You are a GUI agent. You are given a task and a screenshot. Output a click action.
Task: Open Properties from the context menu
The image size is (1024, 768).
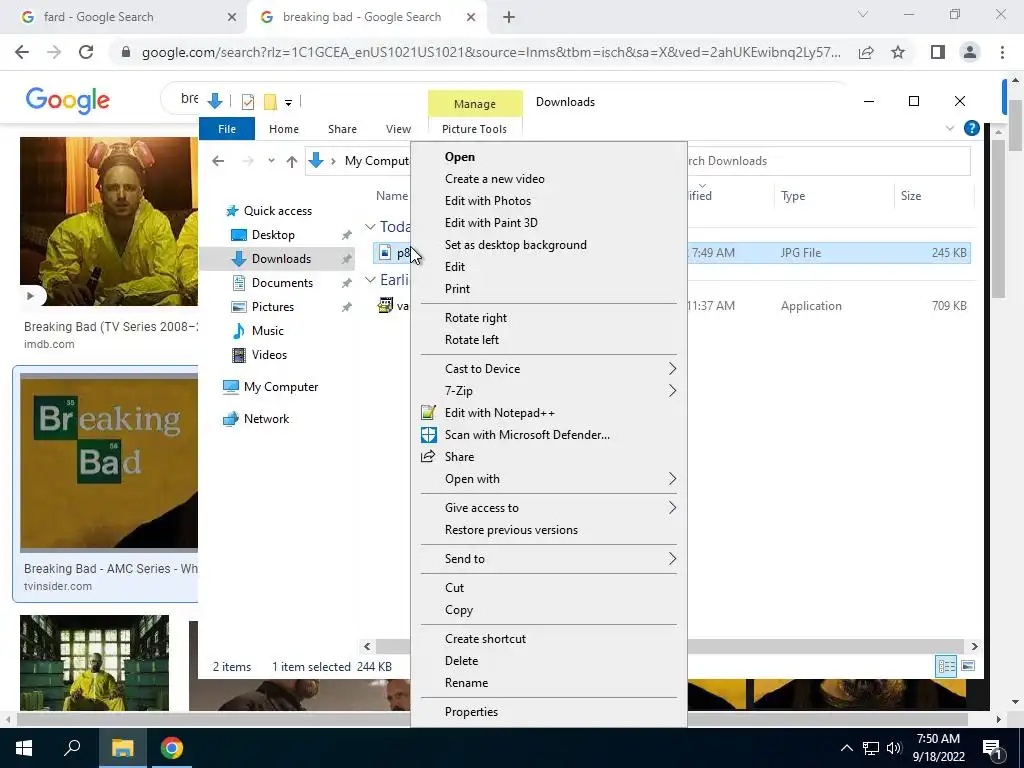tap(471, 712)
